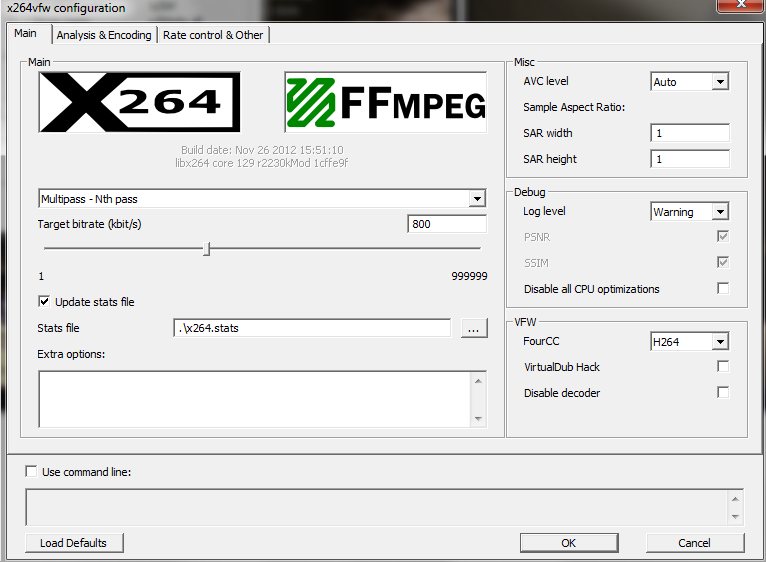
Task: Click Extra options scrollbar down arrow
Action: [478, 418]
